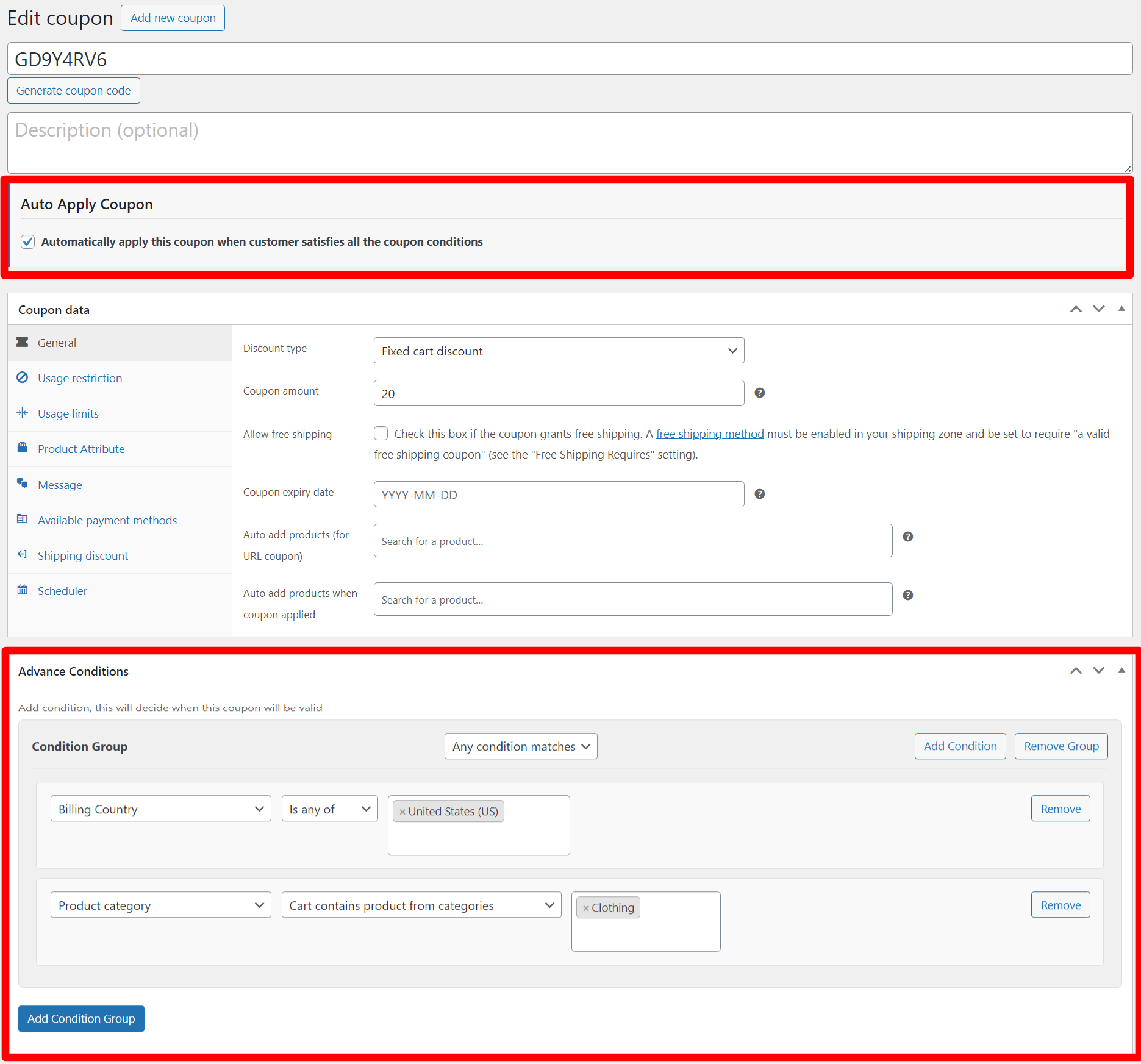Image resolution: width=1141 pixels, height=1064 pixels.
Task: Click the Usage limits icon
Action: (x=23, y=413)
